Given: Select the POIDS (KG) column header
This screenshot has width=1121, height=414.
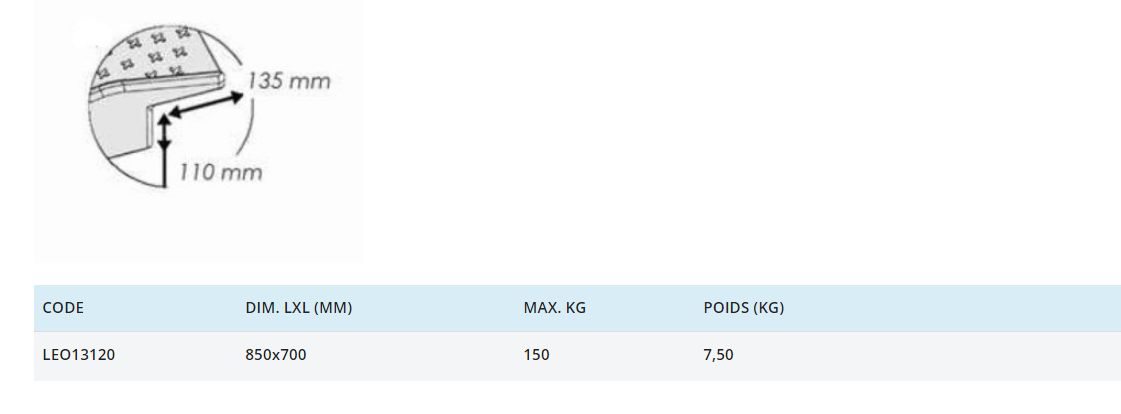Looking at the screenshot, I should (743, 308).
